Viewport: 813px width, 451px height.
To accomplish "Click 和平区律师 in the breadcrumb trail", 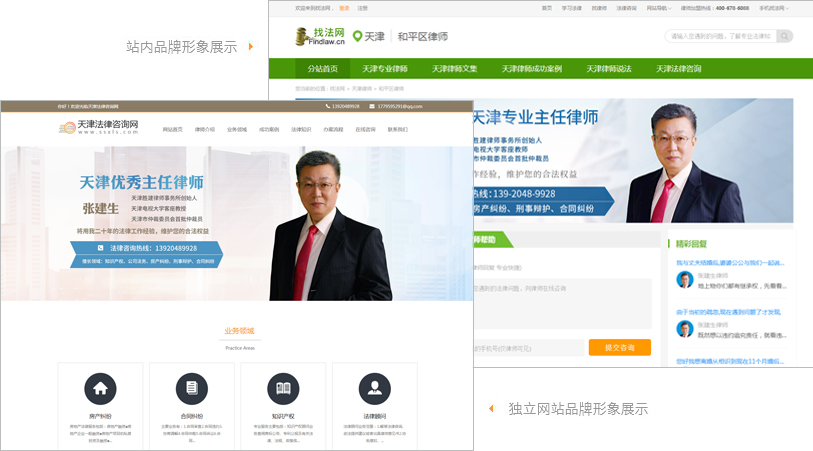I will coord(391,89).
